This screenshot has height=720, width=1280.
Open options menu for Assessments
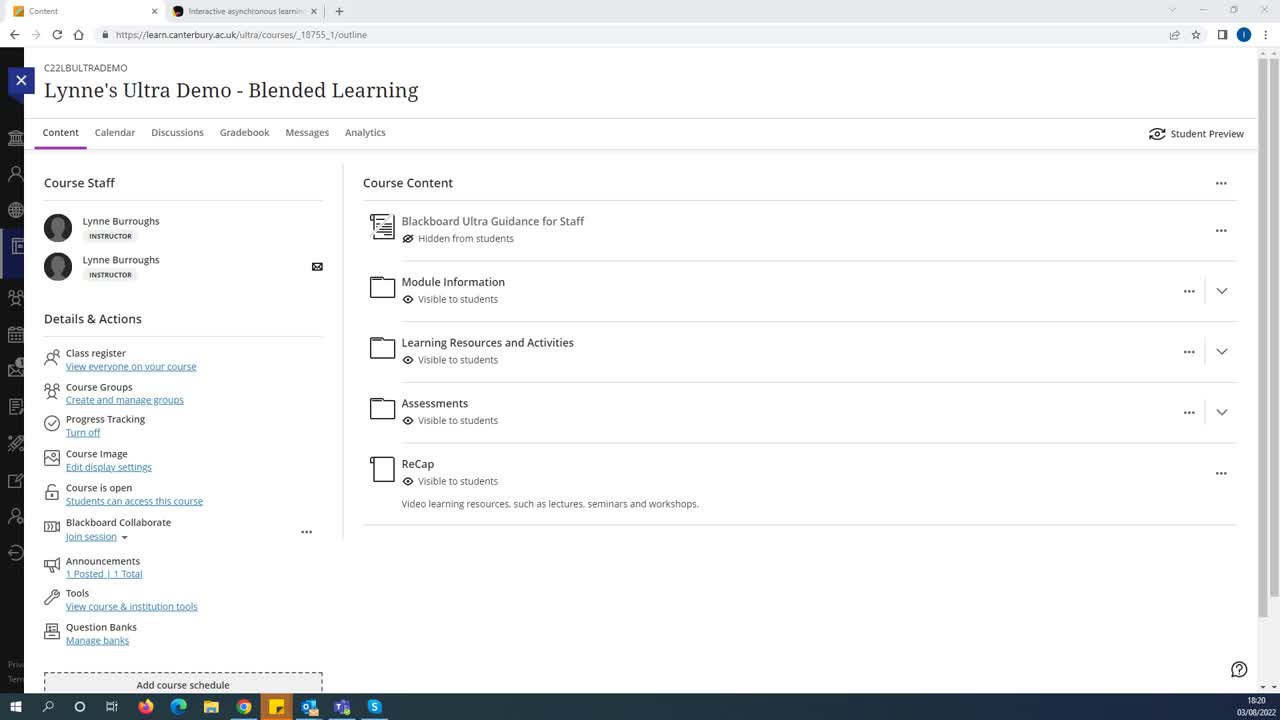pyautogui.click(x=1189, y=412)
